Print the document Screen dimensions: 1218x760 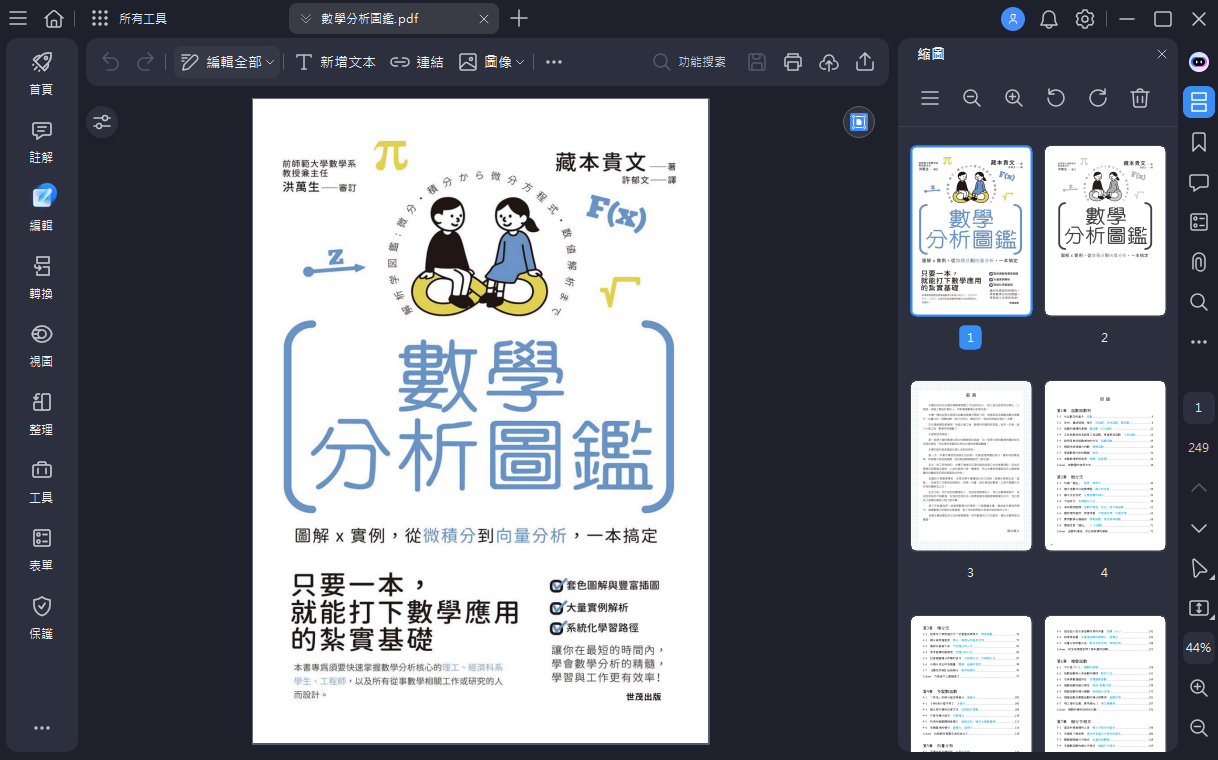pyautogui.click(x=793, y=62)
